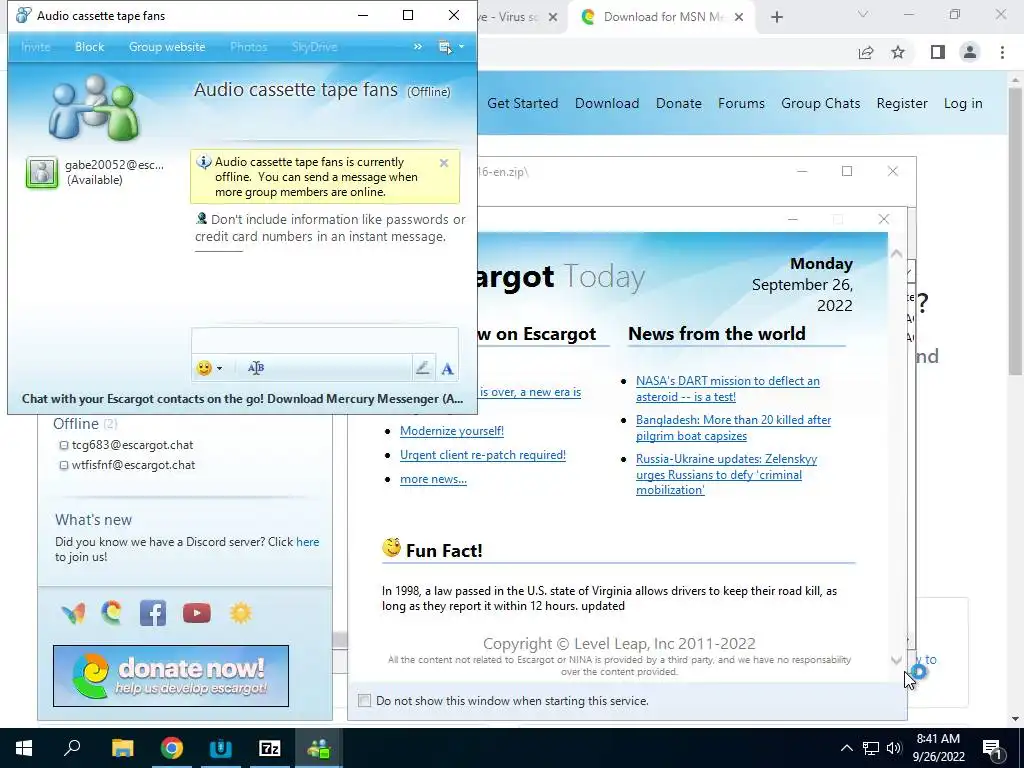Change font with the blue A icon
Screen dimensions: 1024x768
pos(447,369)
